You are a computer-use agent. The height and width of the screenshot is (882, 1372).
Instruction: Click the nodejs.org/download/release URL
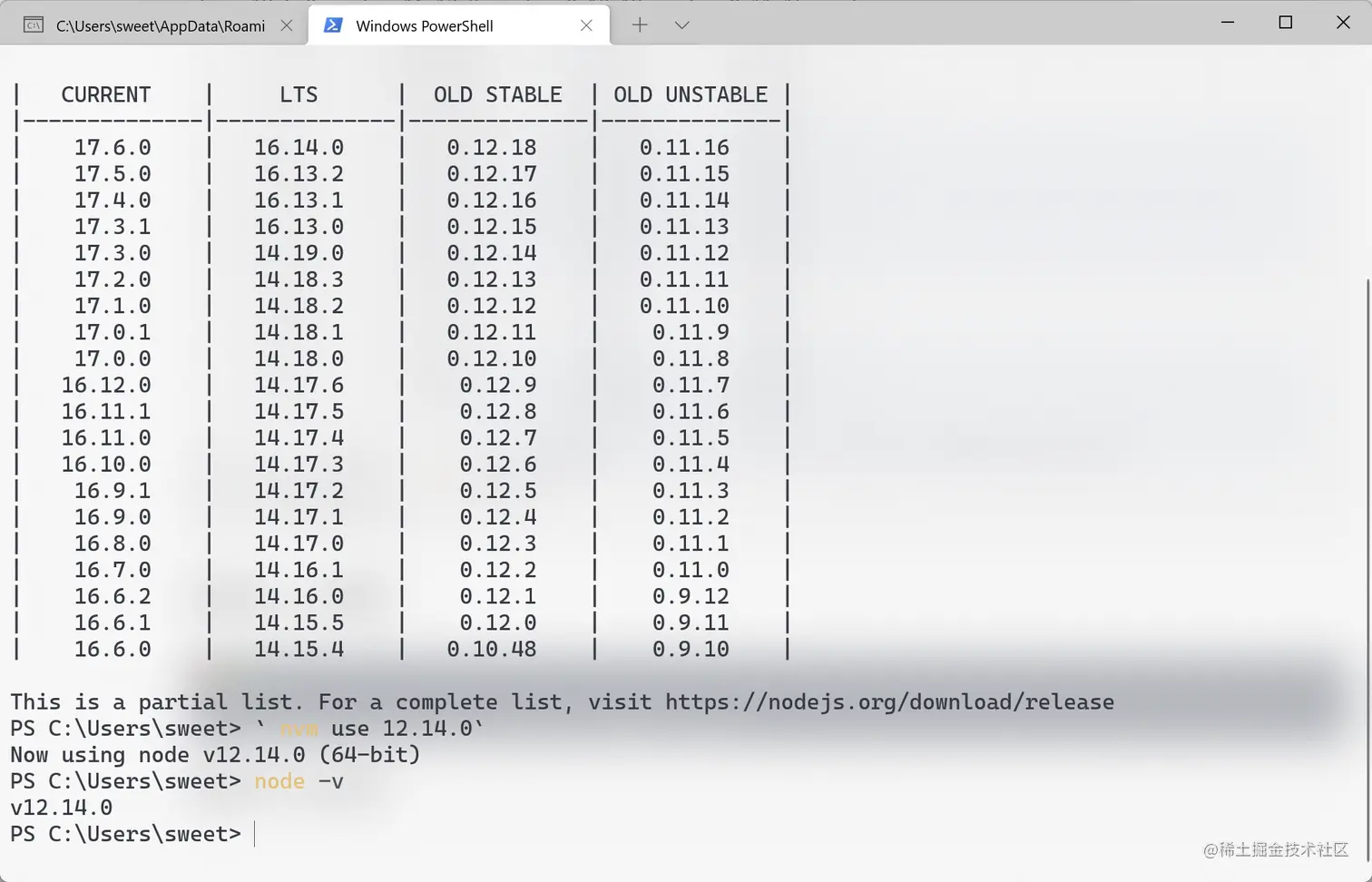[x=889, y=702]
